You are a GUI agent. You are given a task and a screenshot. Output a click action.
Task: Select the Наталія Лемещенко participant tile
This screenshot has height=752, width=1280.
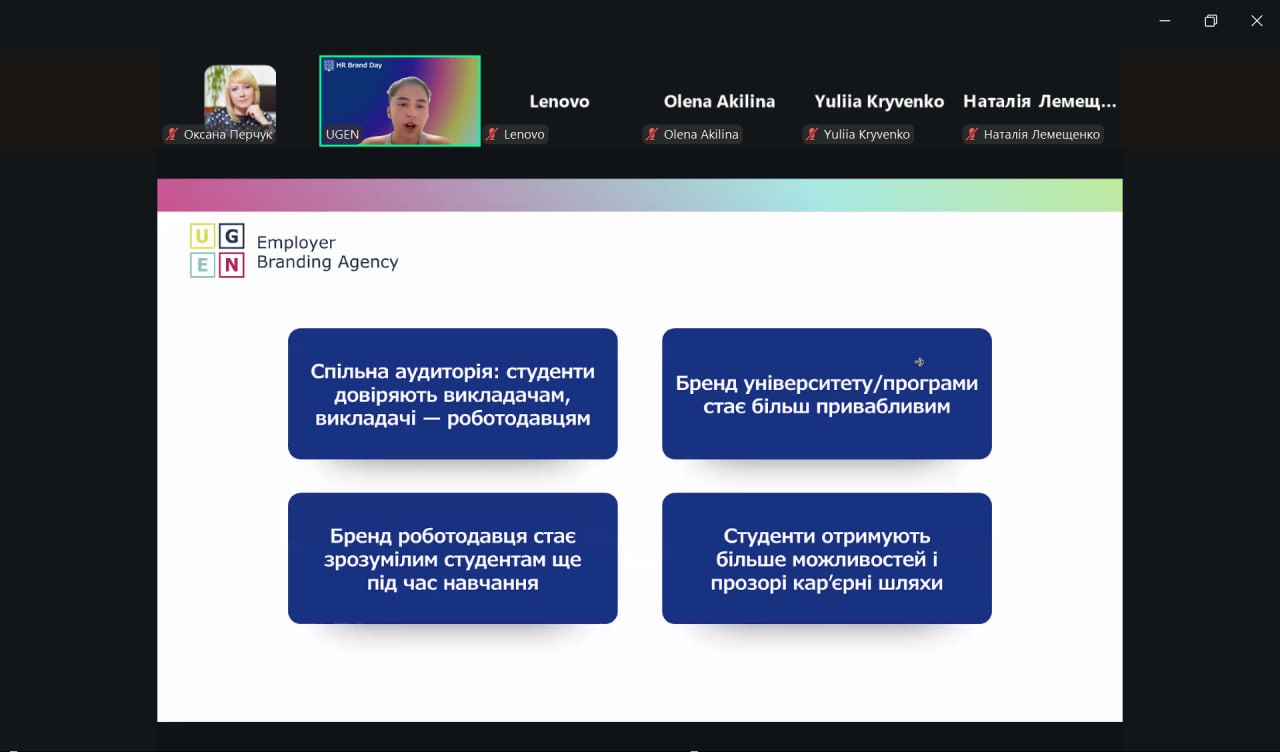[1039, 102]
